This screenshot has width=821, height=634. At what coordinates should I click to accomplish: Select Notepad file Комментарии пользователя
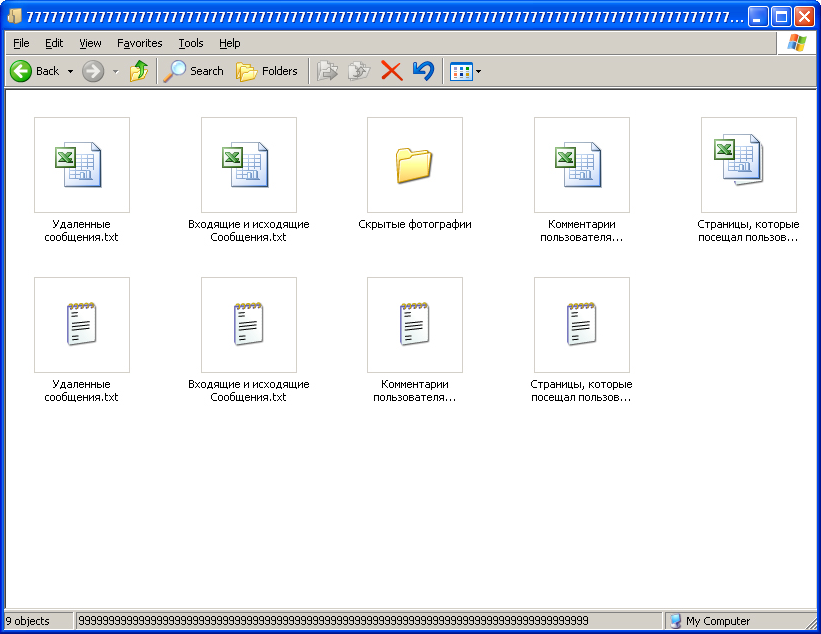click(414, 325)
